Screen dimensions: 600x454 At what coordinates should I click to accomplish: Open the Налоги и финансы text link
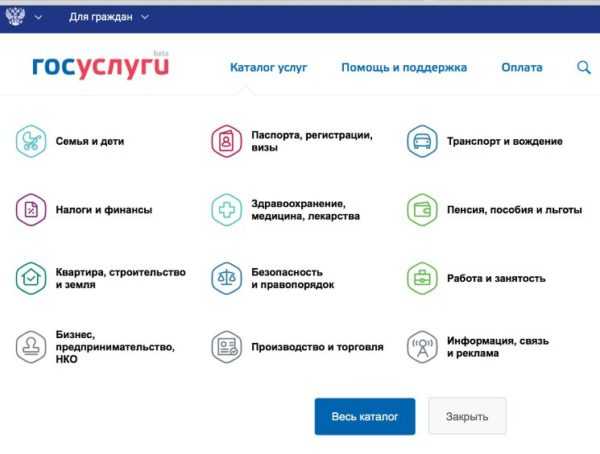[104, 210]
